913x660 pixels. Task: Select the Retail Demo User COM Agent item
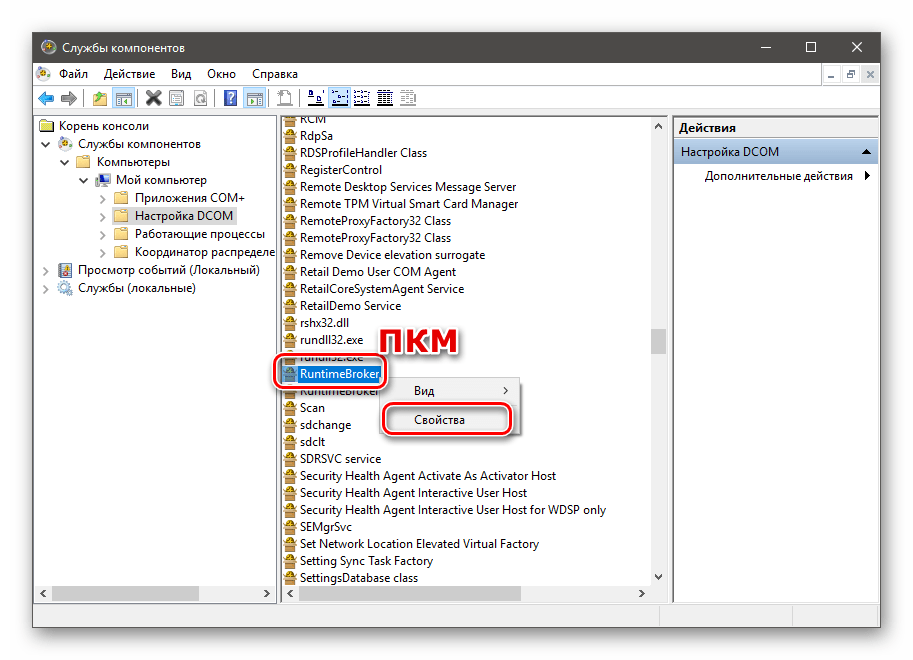[x=377, y=272]
